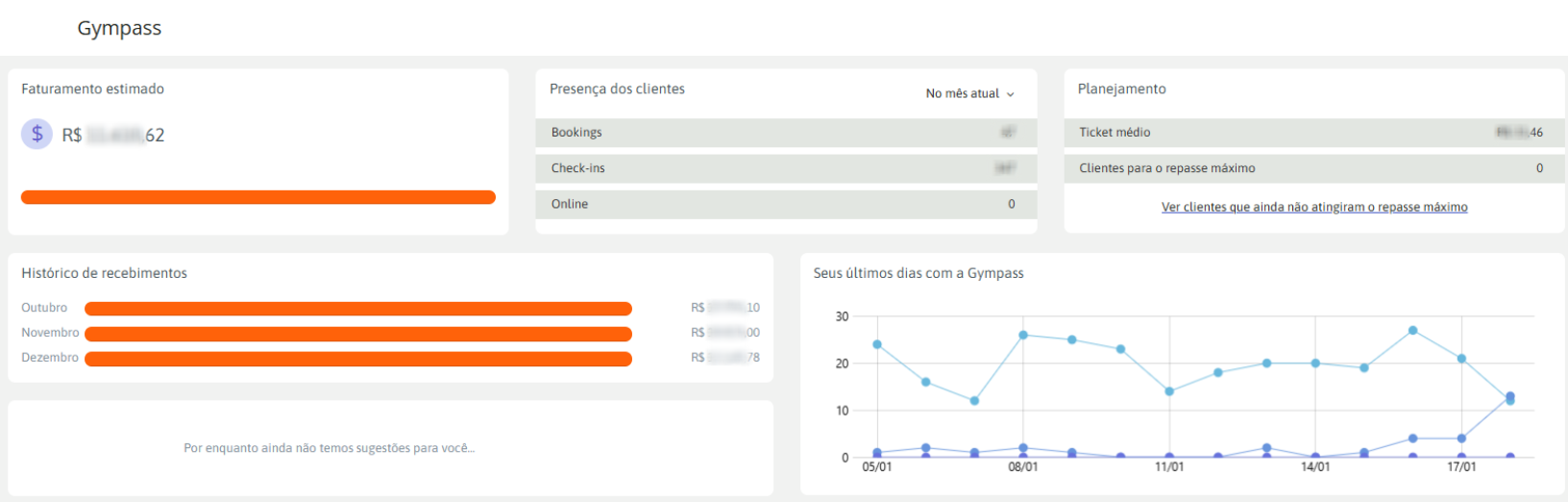This screenshot has width=1568, height=502.
Task: Click the 30 y-axis label on chart
Action: point(842,316)
